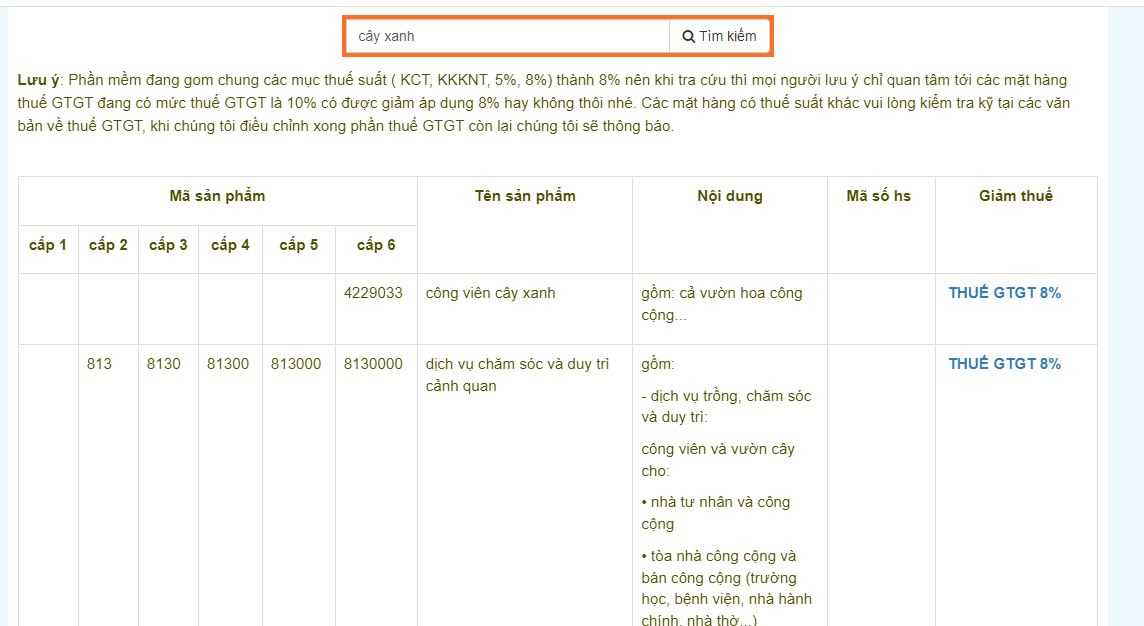This screenshot has height=626, width=1144.
Task: Click the code 81300 cell
Action: (228, 364)
